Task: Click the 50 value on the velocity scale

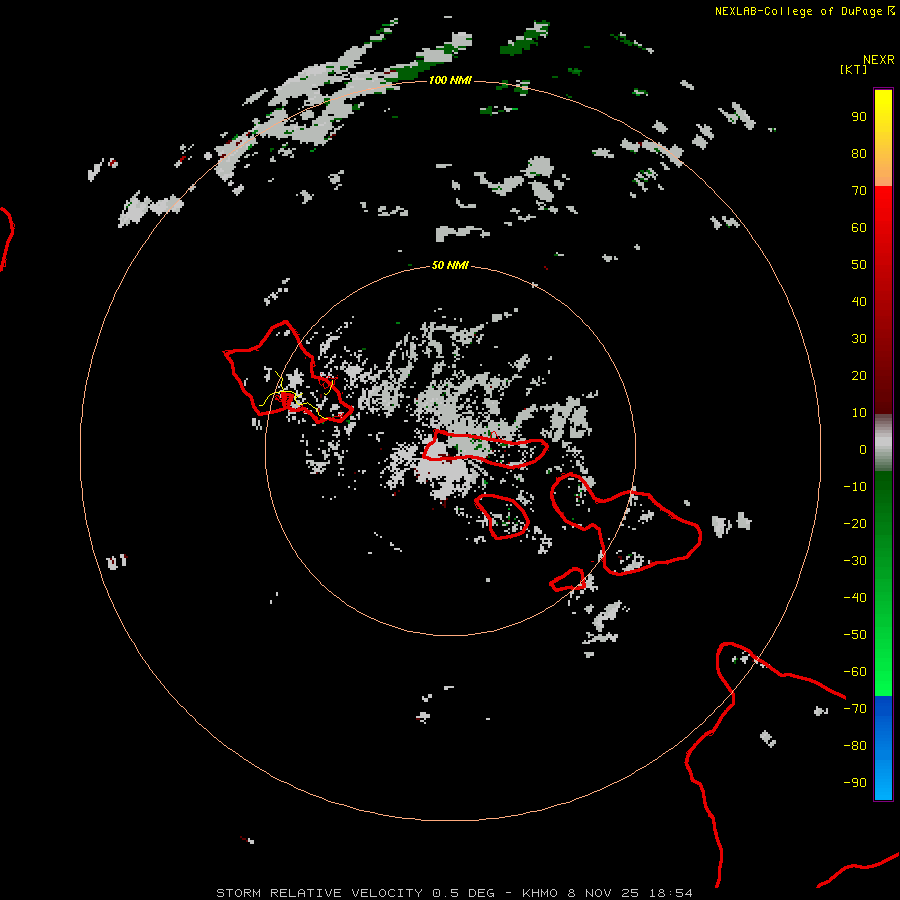Action: tap(859, 265)
